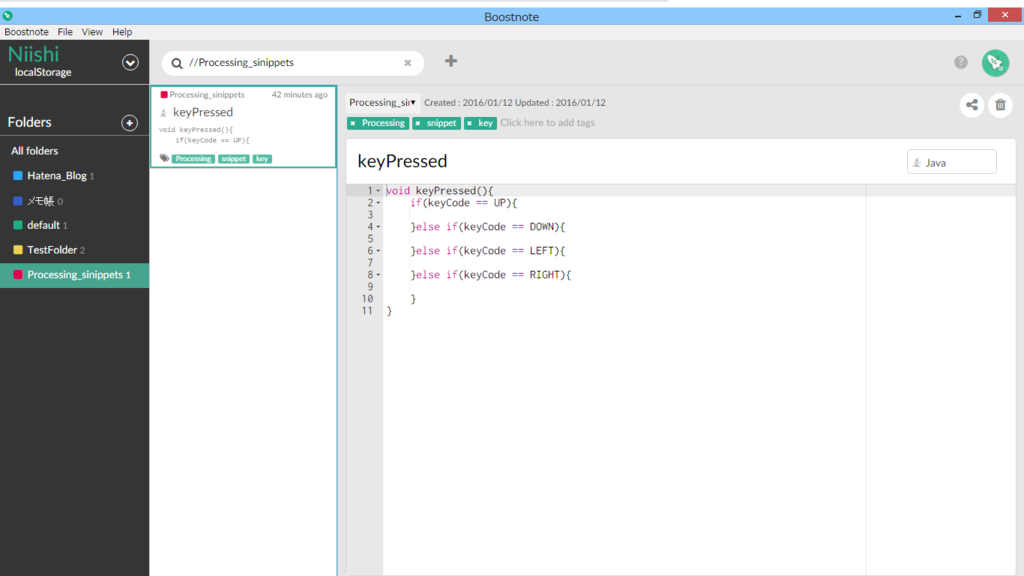The height and width of the screenshot is (576, 1024).
Task: Remove the Processing tag
Action: pyautogui.click(x=353, y=123)
